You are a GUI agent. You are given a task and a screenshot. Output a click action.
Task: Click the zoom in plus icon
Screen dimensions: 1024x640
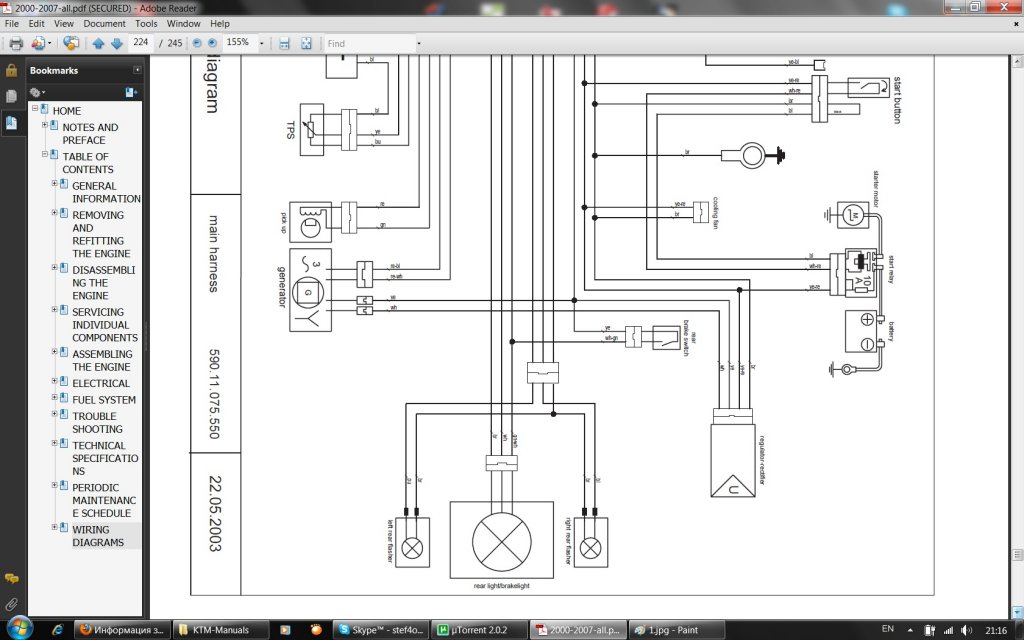pos(212,43)
